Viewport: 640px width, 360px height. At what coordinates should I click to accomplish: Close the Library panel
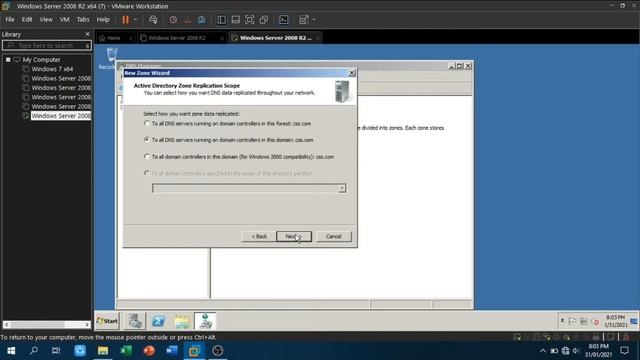[x=87, y=34]
